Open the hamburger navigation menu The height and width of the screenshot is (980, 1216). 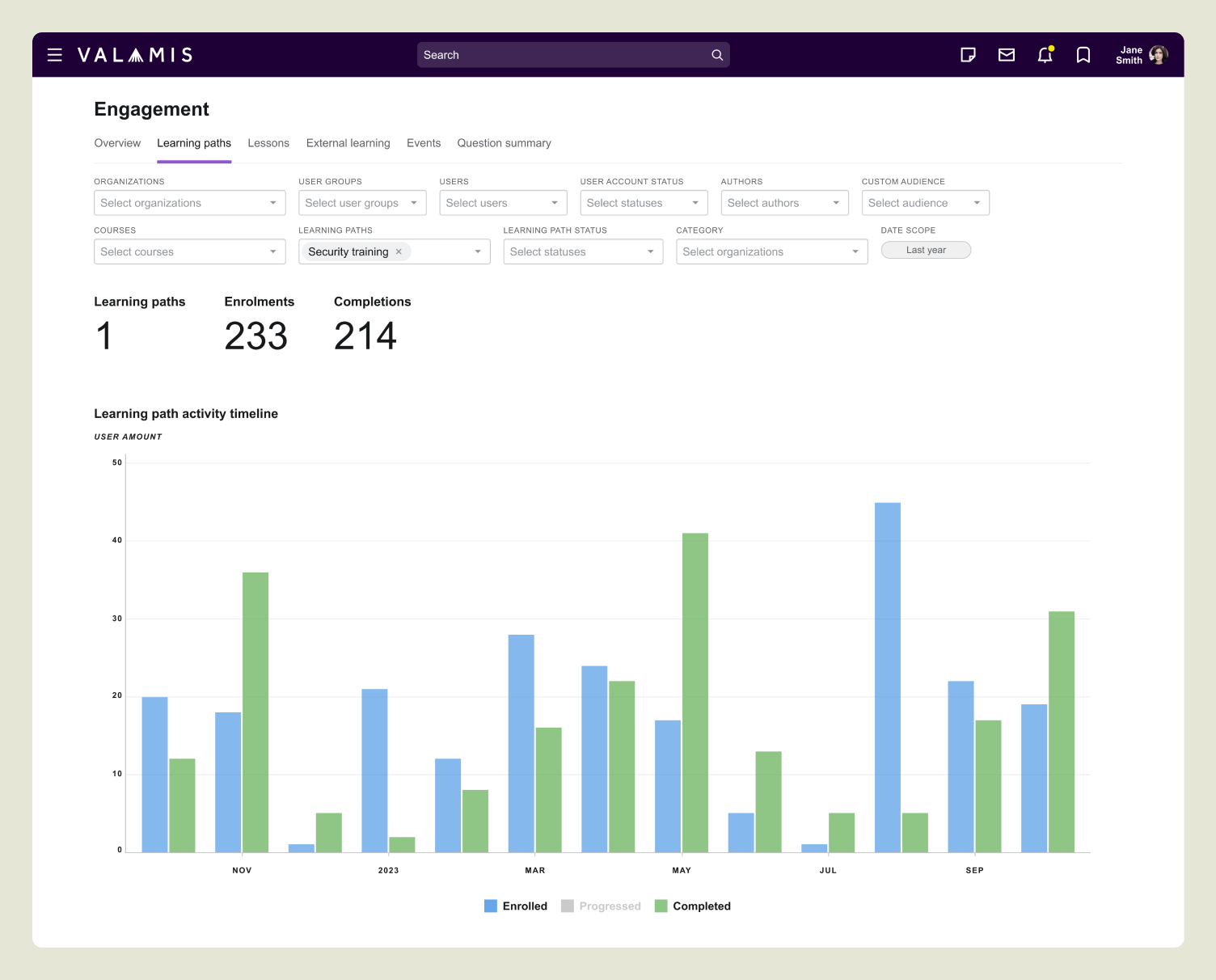click(55, 55)
